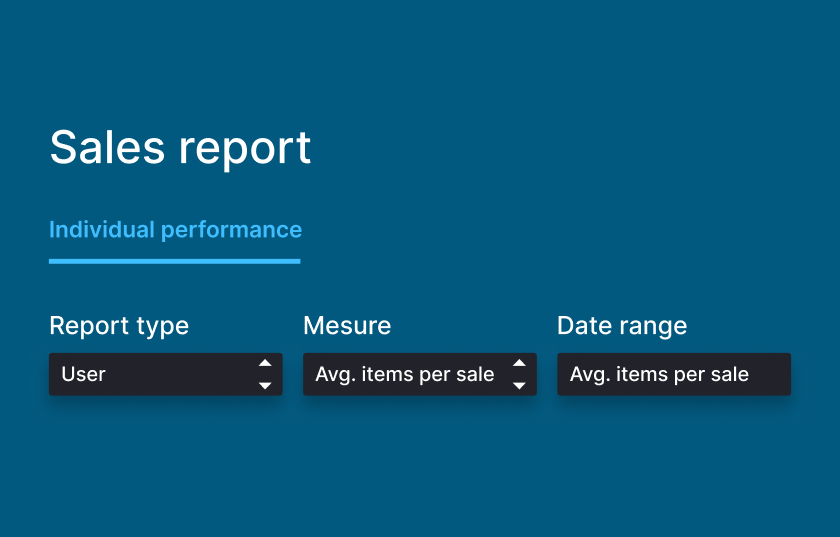This screenshot has width=840, height=537.
Task: Click Avg. items per sale under Date range
Action: 659,374
